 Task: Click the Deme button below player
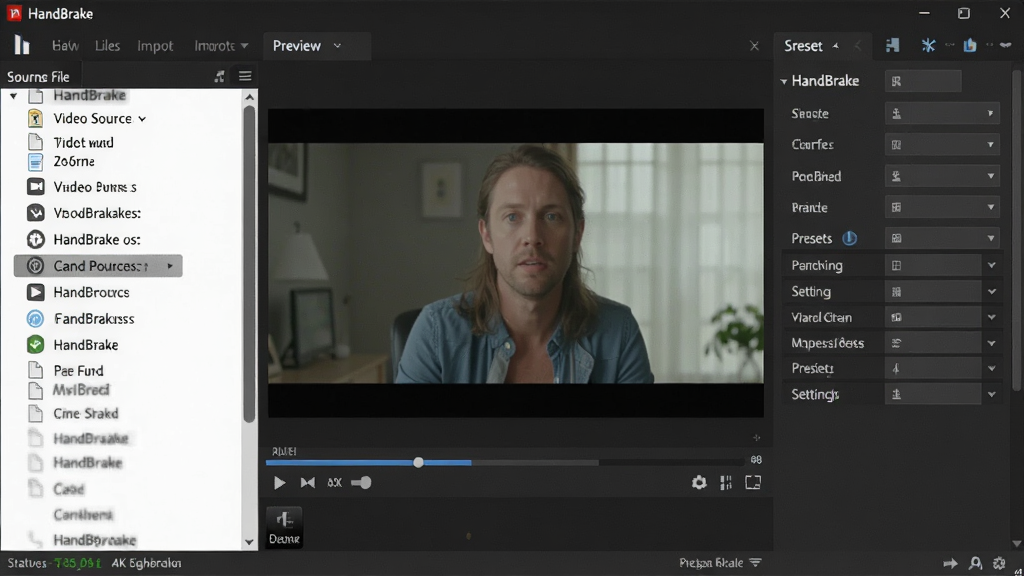pos(284,527)
